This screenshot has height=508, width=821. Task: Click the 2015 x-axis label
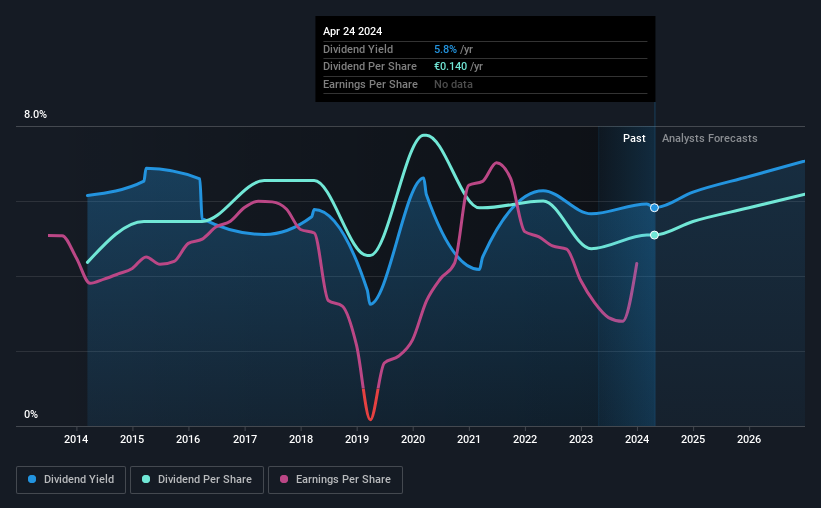tap(132, 439)
